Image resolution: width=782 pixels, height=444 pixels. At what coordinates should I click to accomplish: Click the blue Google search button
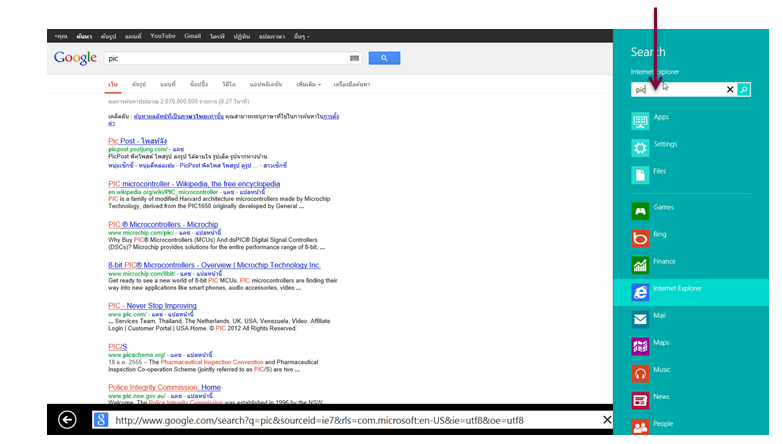pos(384,58)
